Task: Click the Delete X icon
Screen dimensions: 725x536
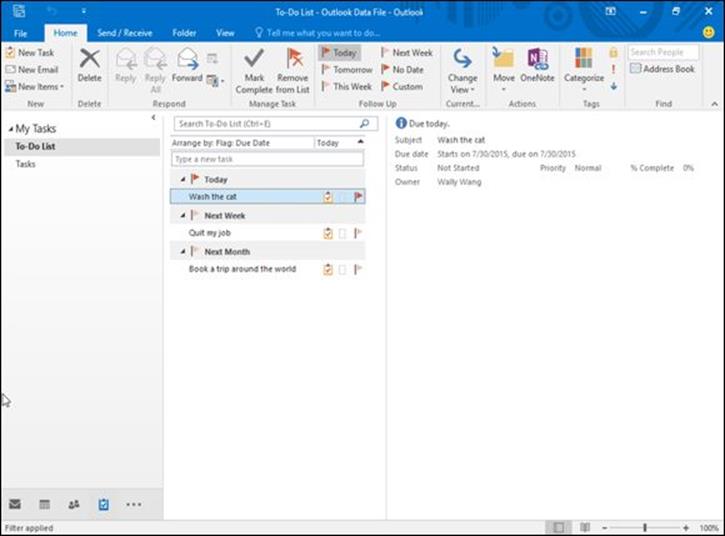Action: pos(90,59)
